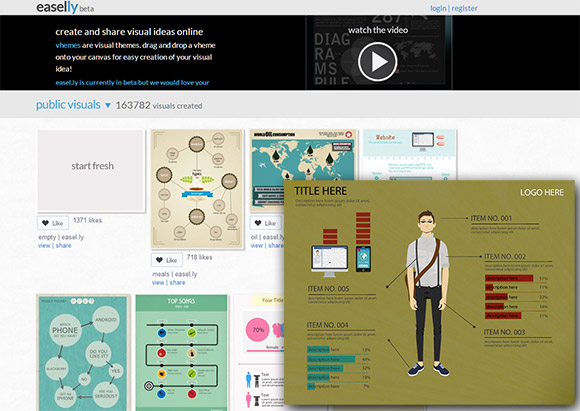Select the start fresh blank canvas

point(92,171)
